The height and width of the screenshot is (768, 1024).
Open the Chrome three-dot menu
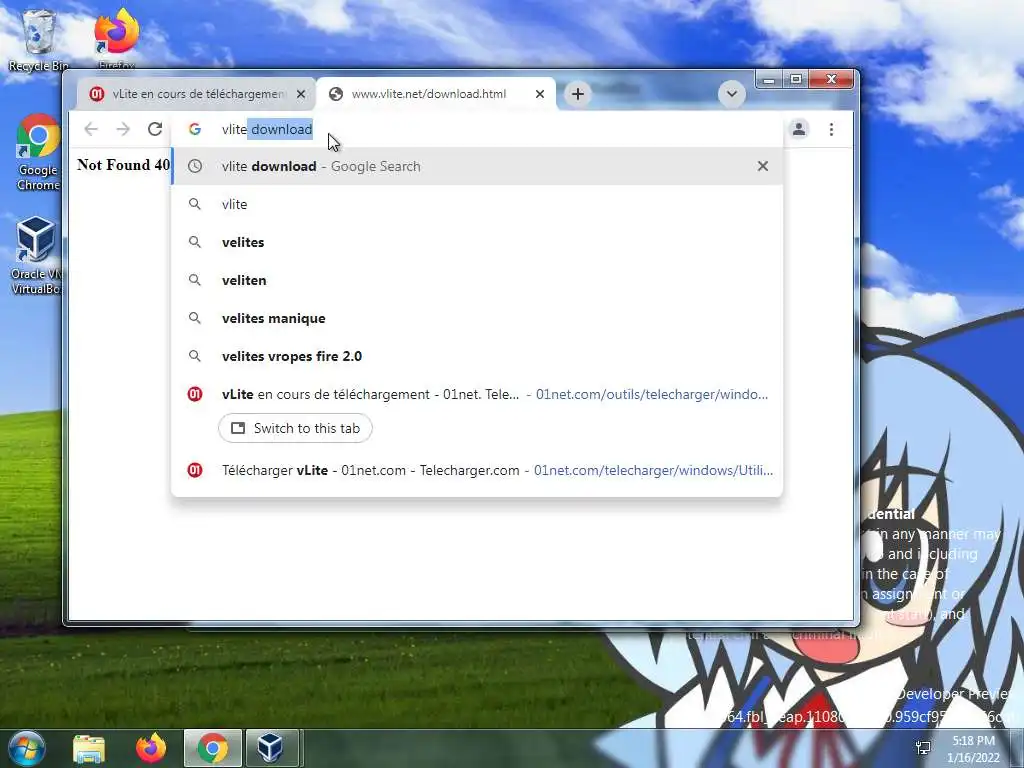point(831,129)
